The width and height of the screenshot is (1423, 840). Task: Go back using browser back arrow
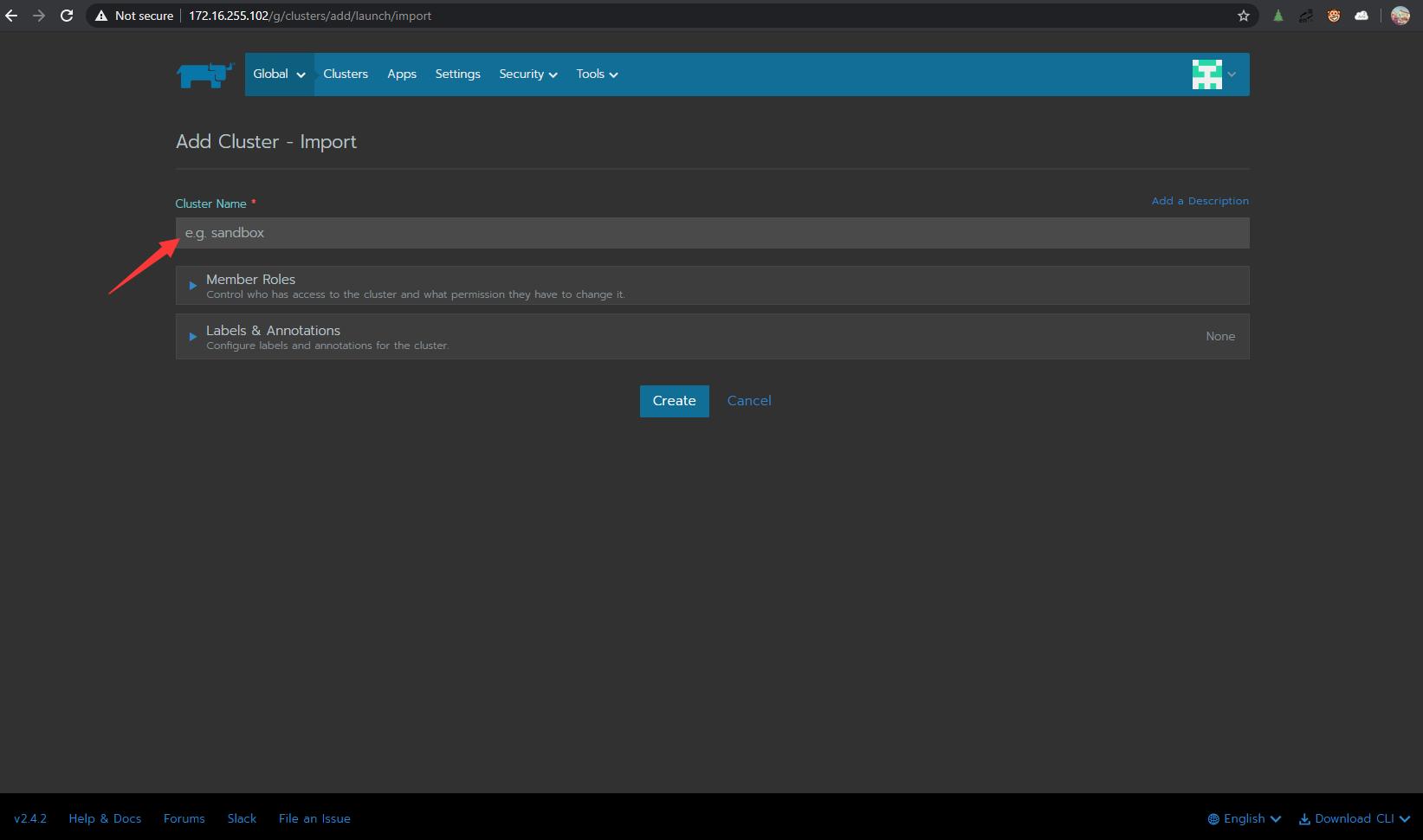(x=11, y=16)
